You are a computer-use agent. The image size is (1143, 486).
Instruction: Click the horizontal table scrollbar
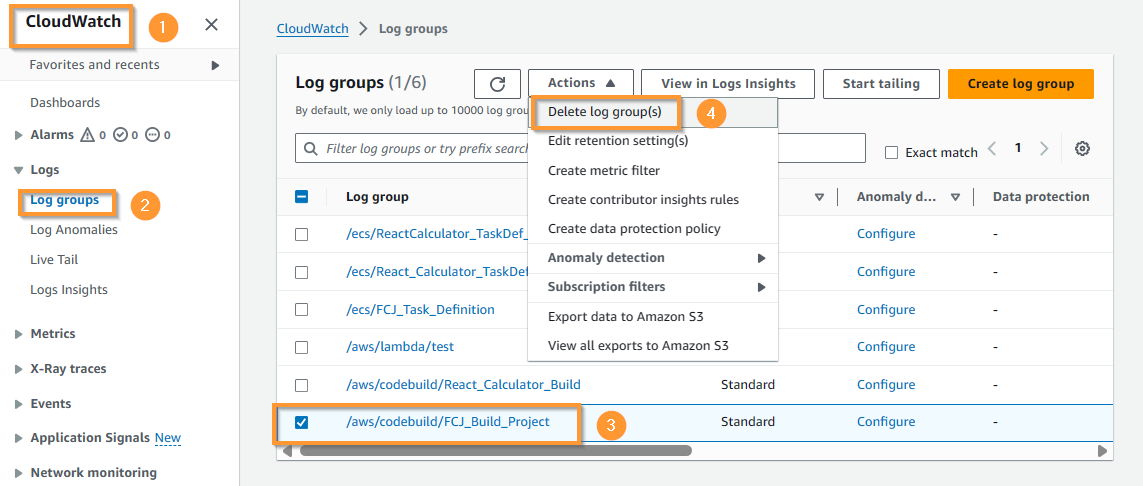496,451
